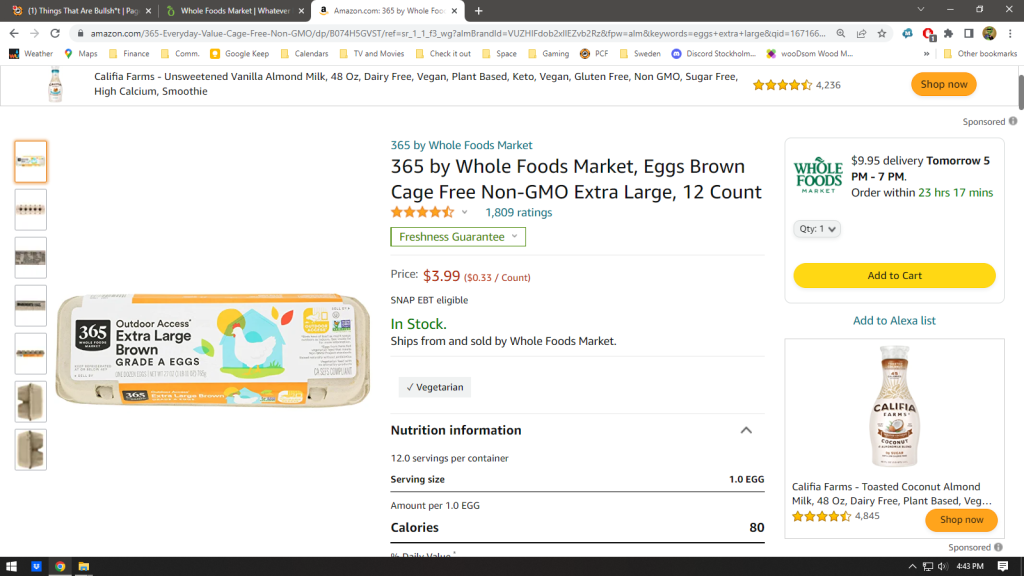
Task: Switch to the Things That Are Bullsh*t tab
Action: pos(80,11)
